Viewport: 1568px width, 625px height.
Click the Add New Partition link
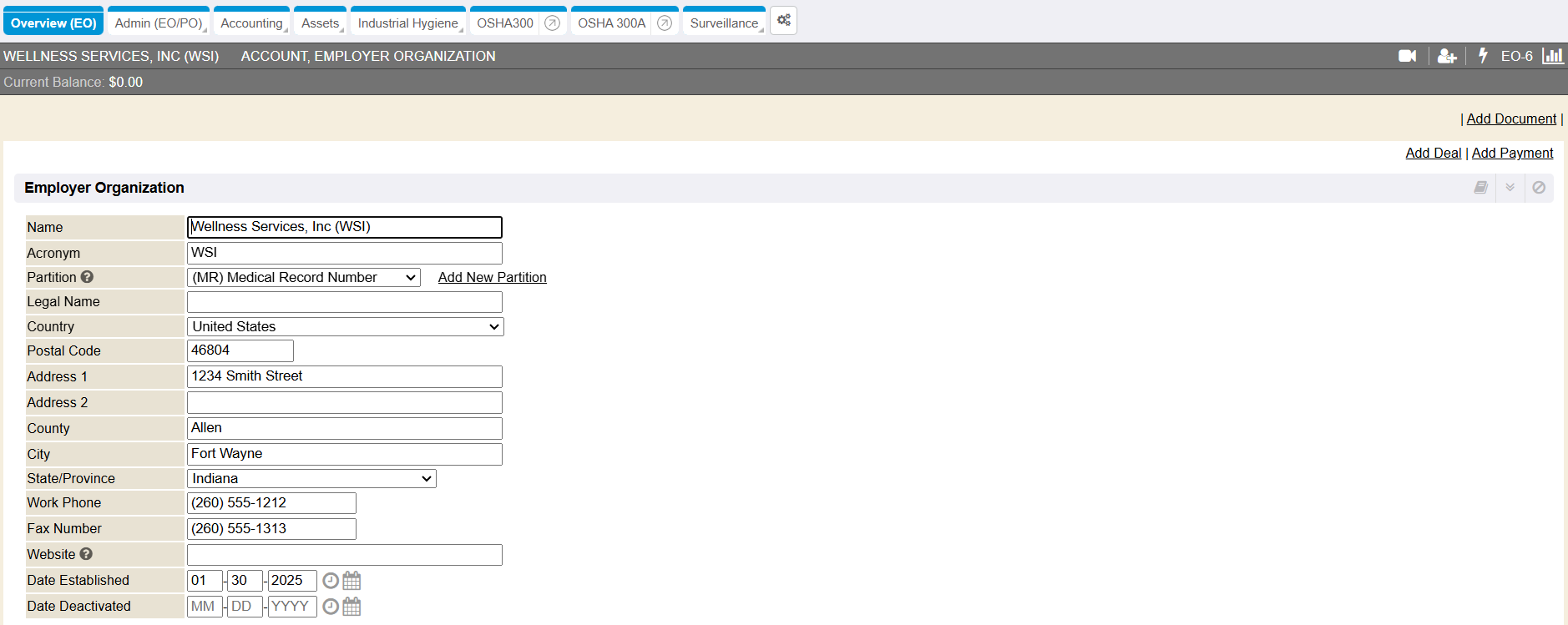[x=492, y=278]
